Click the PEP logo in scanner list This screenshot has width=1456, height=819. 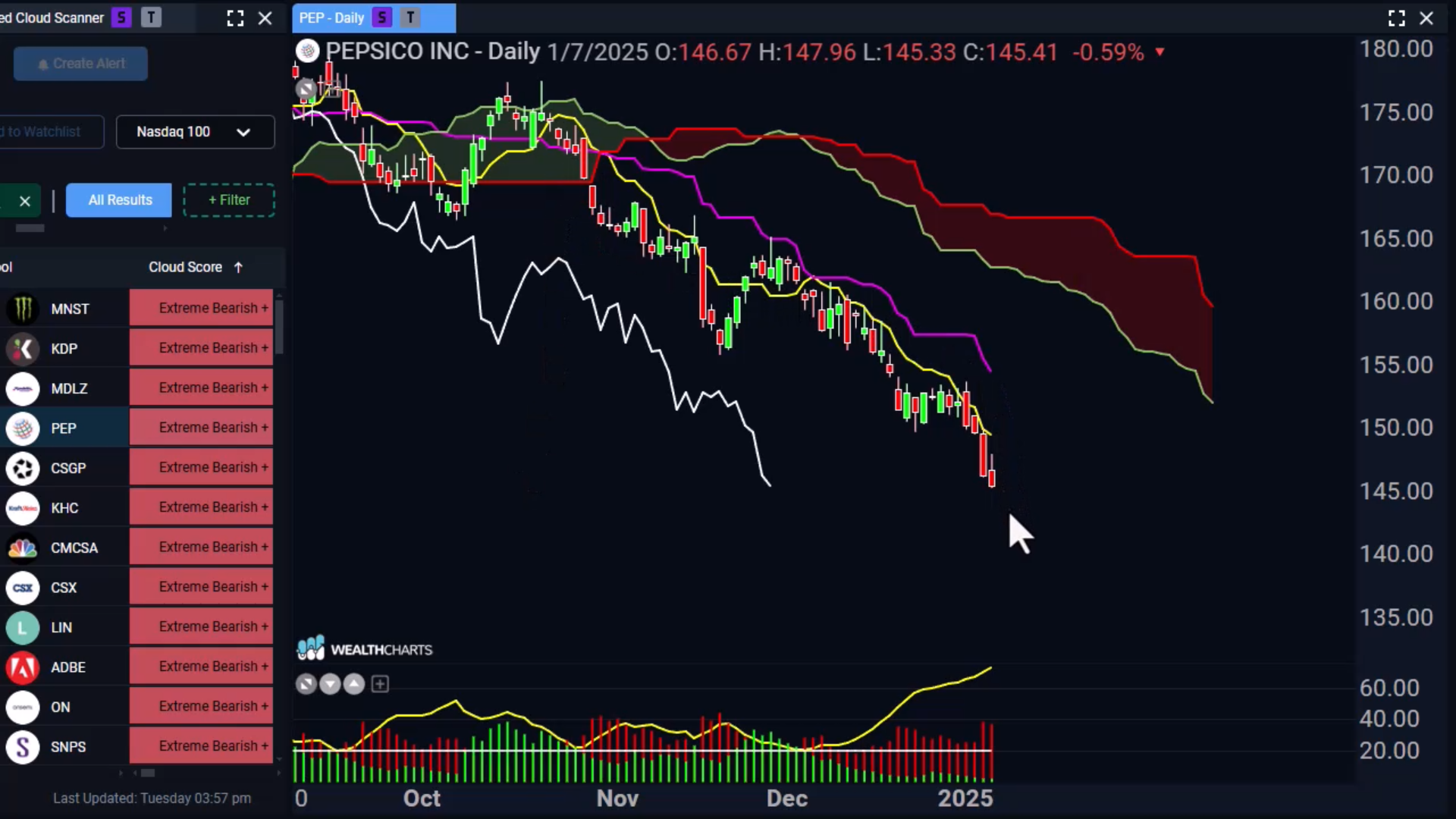(x=23, y=428)
